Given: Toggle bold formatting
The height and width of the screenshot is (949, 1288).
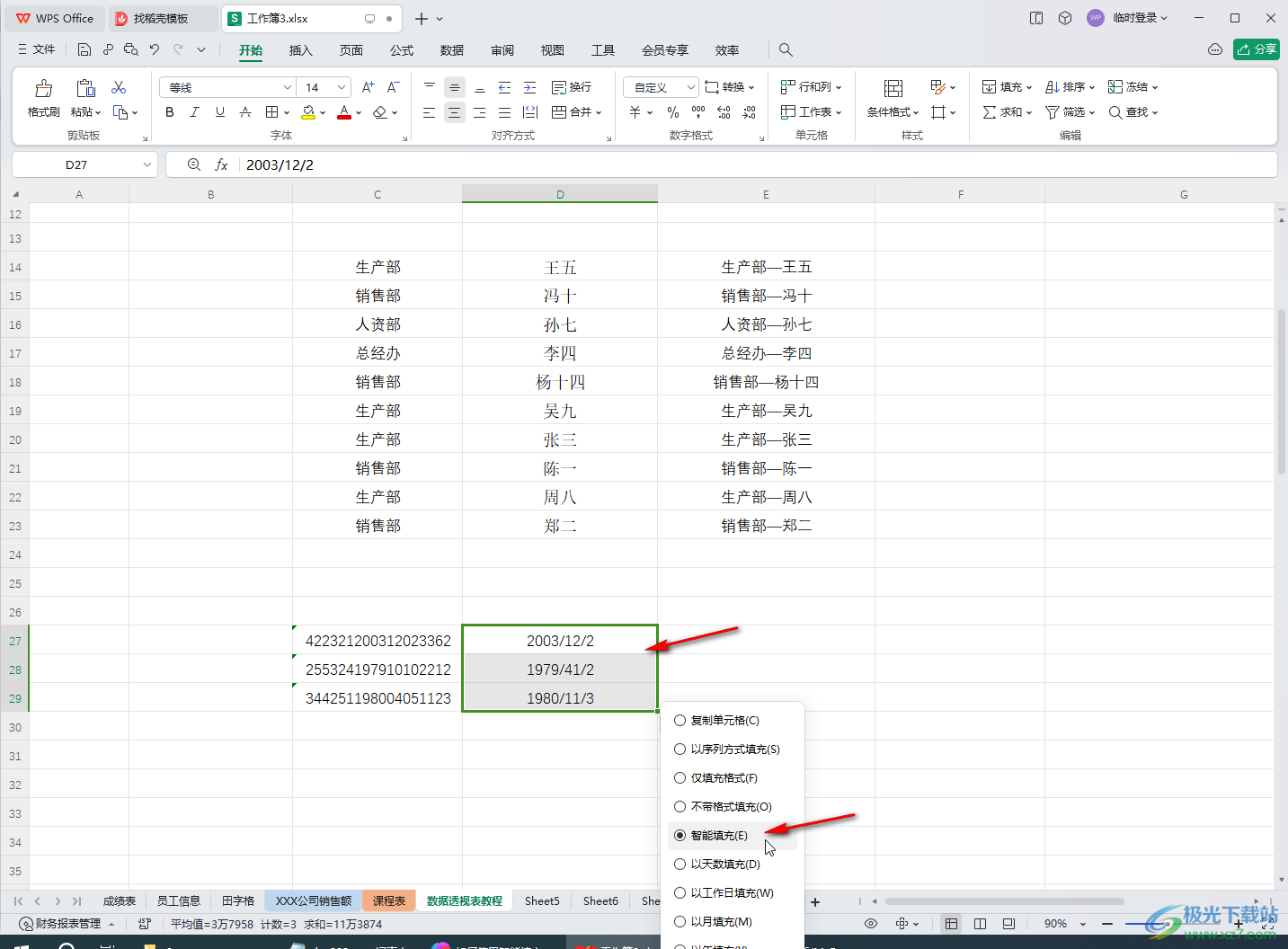Looking at the screenshot, I should [x=170, y=112].
